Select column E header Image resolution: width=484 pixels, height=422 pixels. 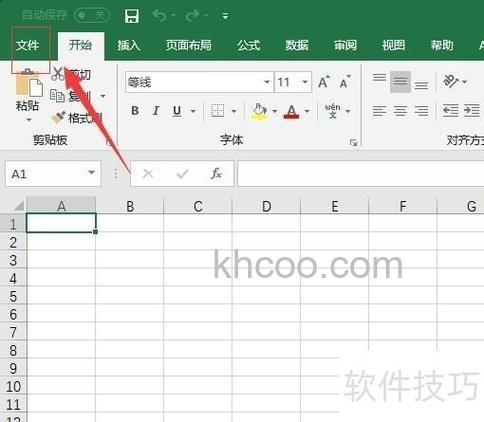tap(335, 206)
